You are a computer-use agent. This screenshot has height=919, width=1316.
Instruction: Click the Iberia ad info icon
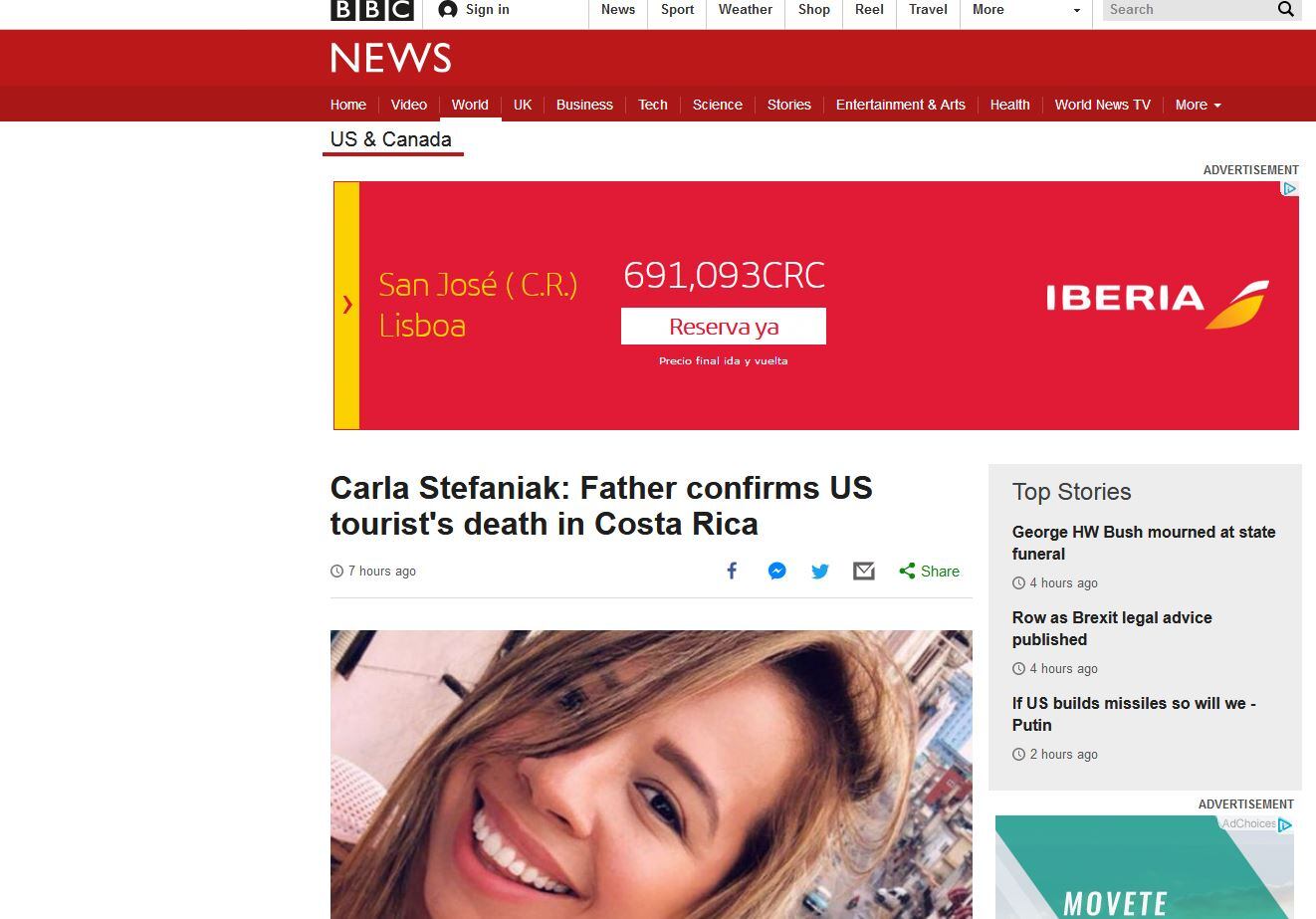[1289, 188]
